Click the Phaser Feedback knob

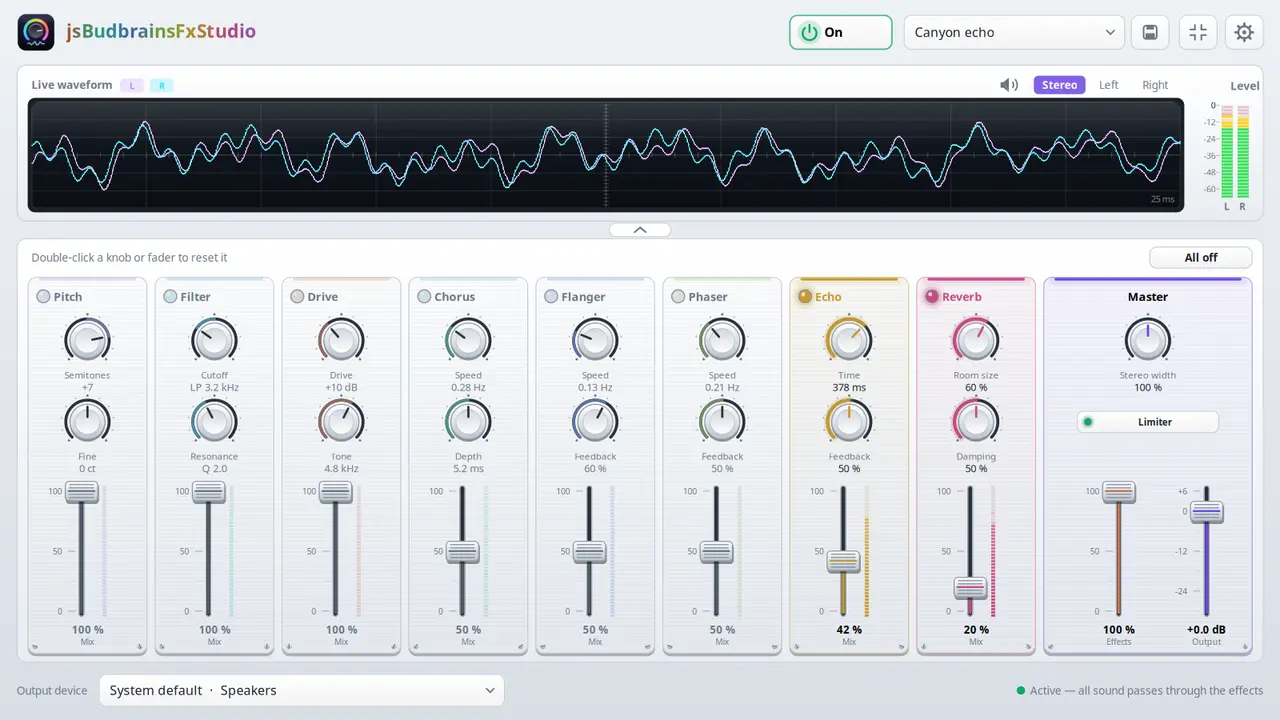[x=722, y=422]
